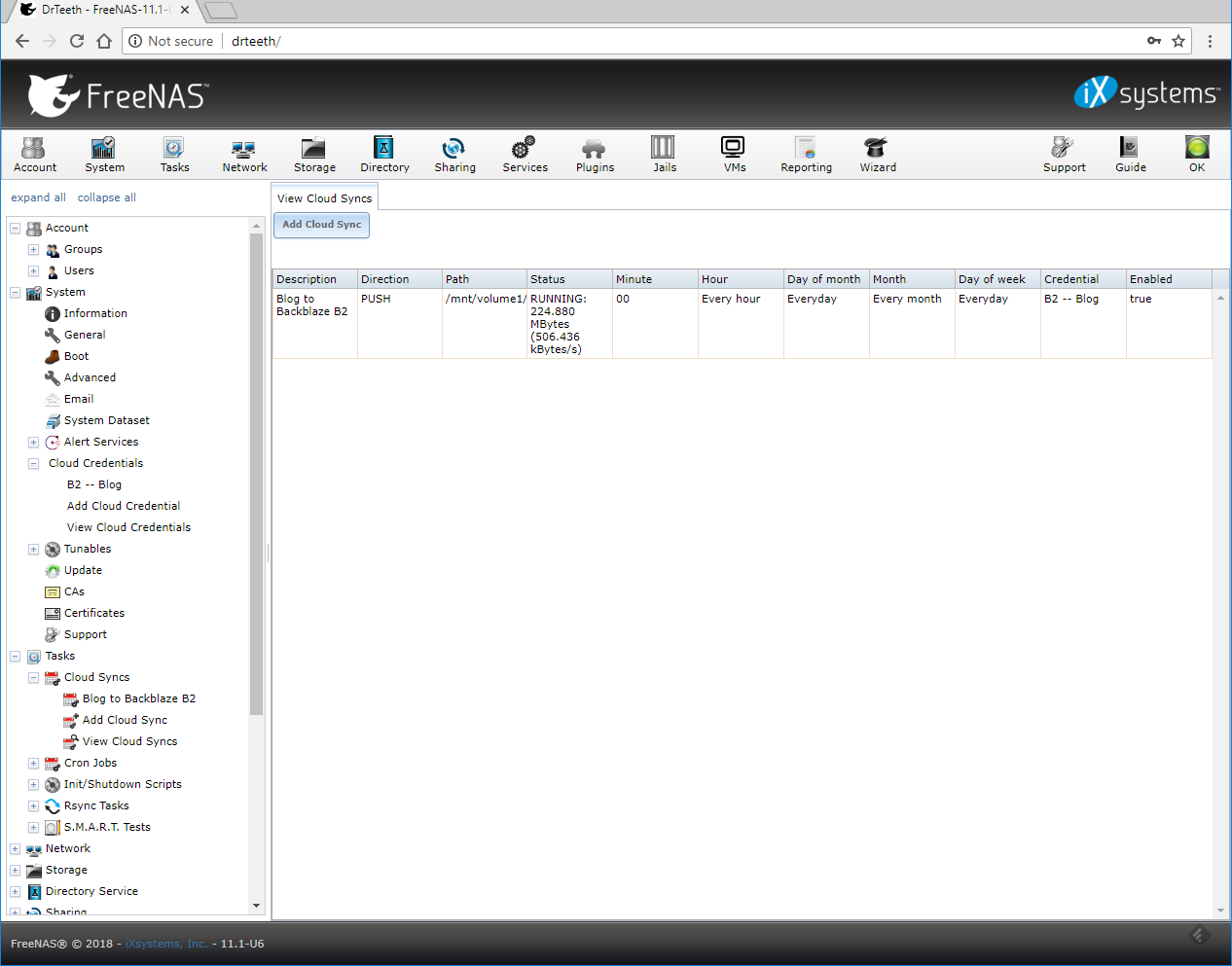Expand the Cron Jobs tree node
The width and height of the screenshot is (1232, 966).
coord(33,764)
